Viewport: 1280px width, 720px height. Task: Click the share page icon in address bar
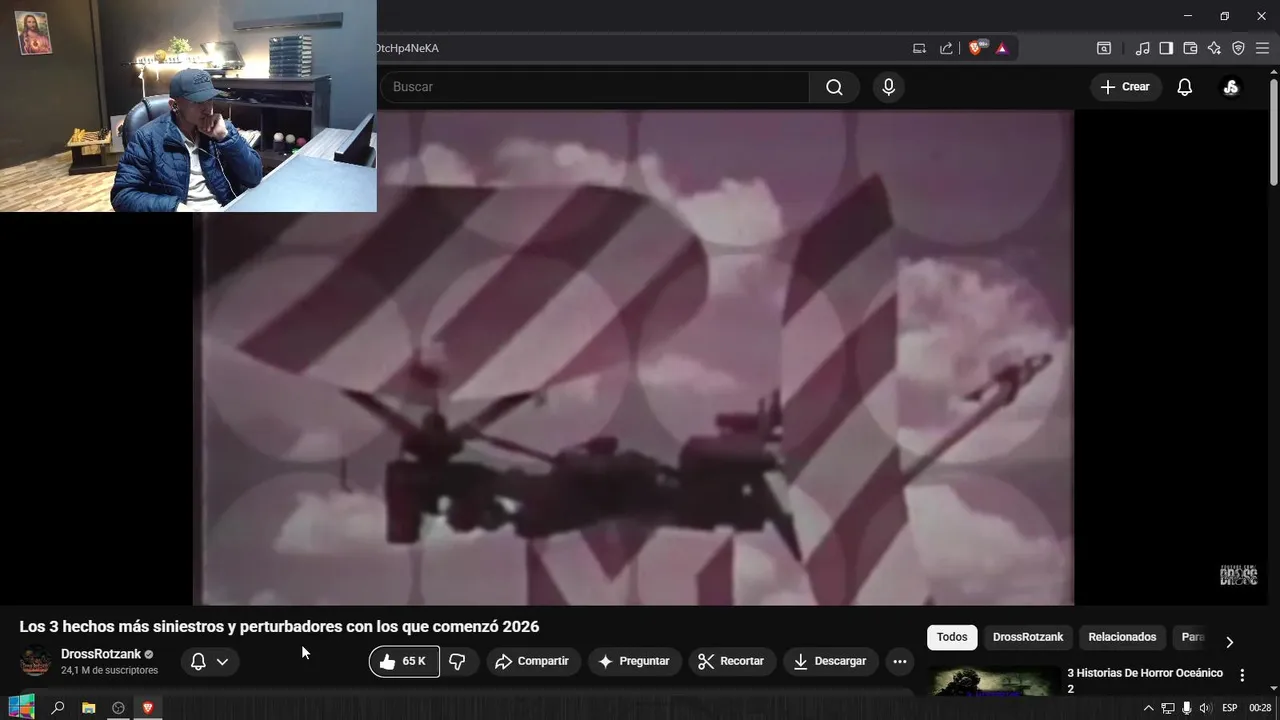point(946,48)
